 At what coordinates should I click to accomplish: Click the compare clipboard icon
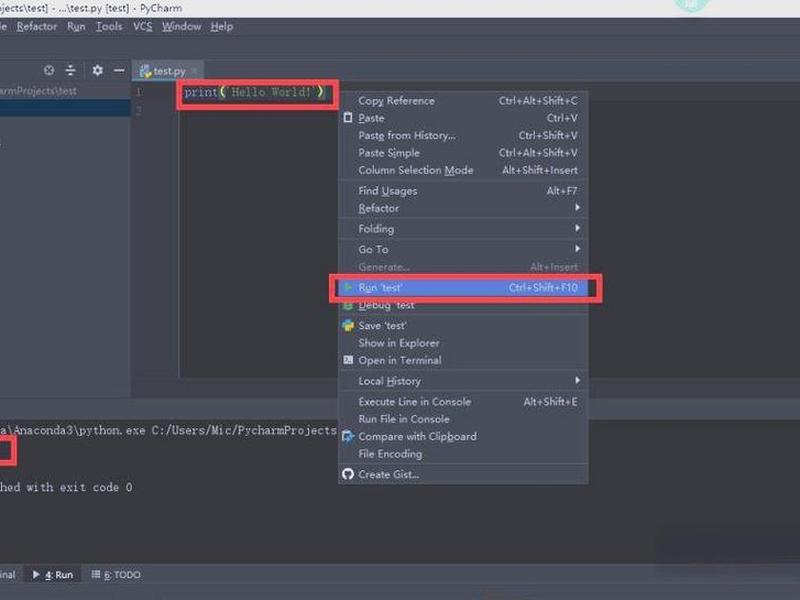348,436
